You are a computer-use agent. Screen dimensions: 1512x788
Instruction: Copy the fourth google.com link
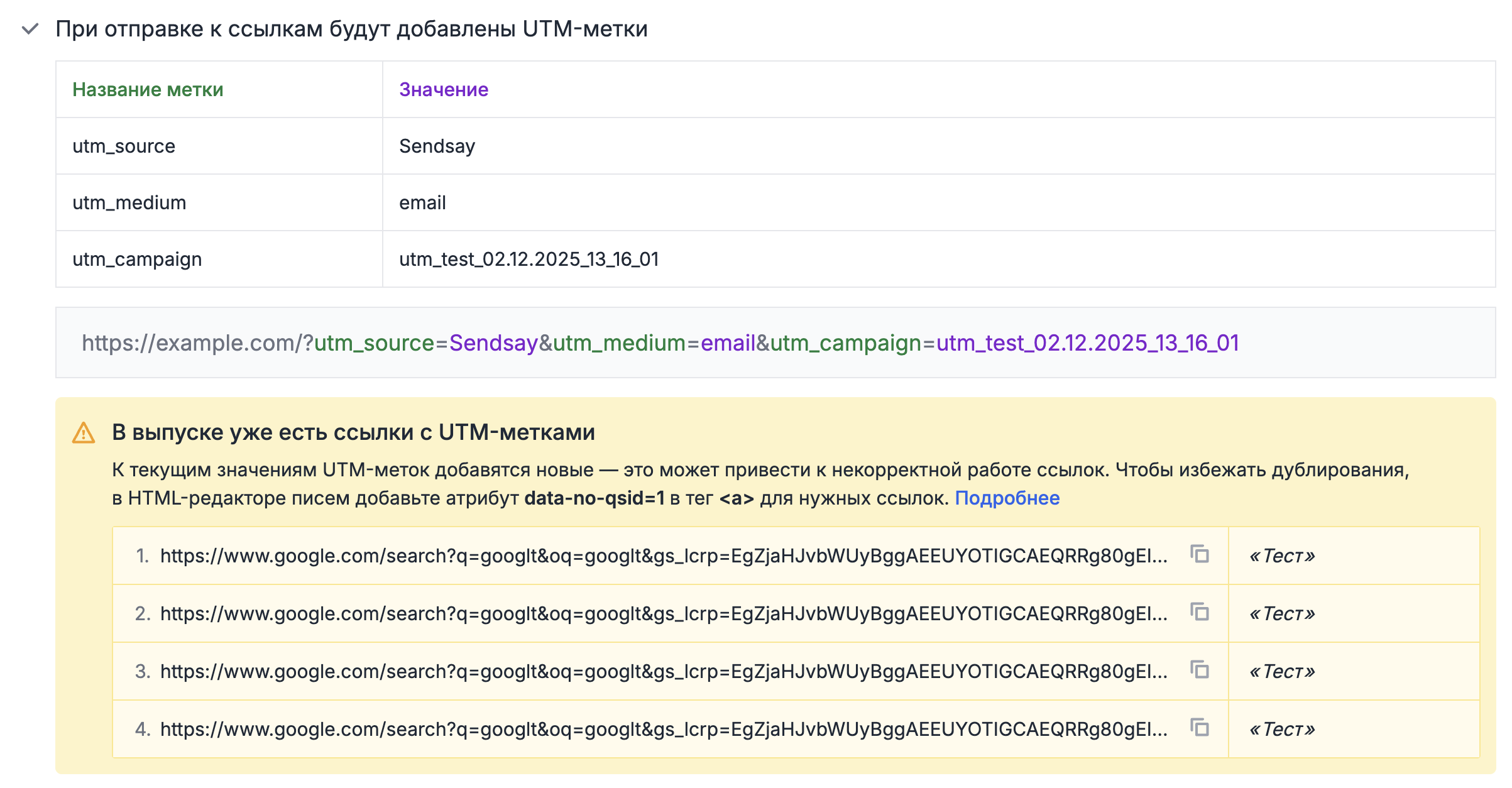[x=1199, y=730]
